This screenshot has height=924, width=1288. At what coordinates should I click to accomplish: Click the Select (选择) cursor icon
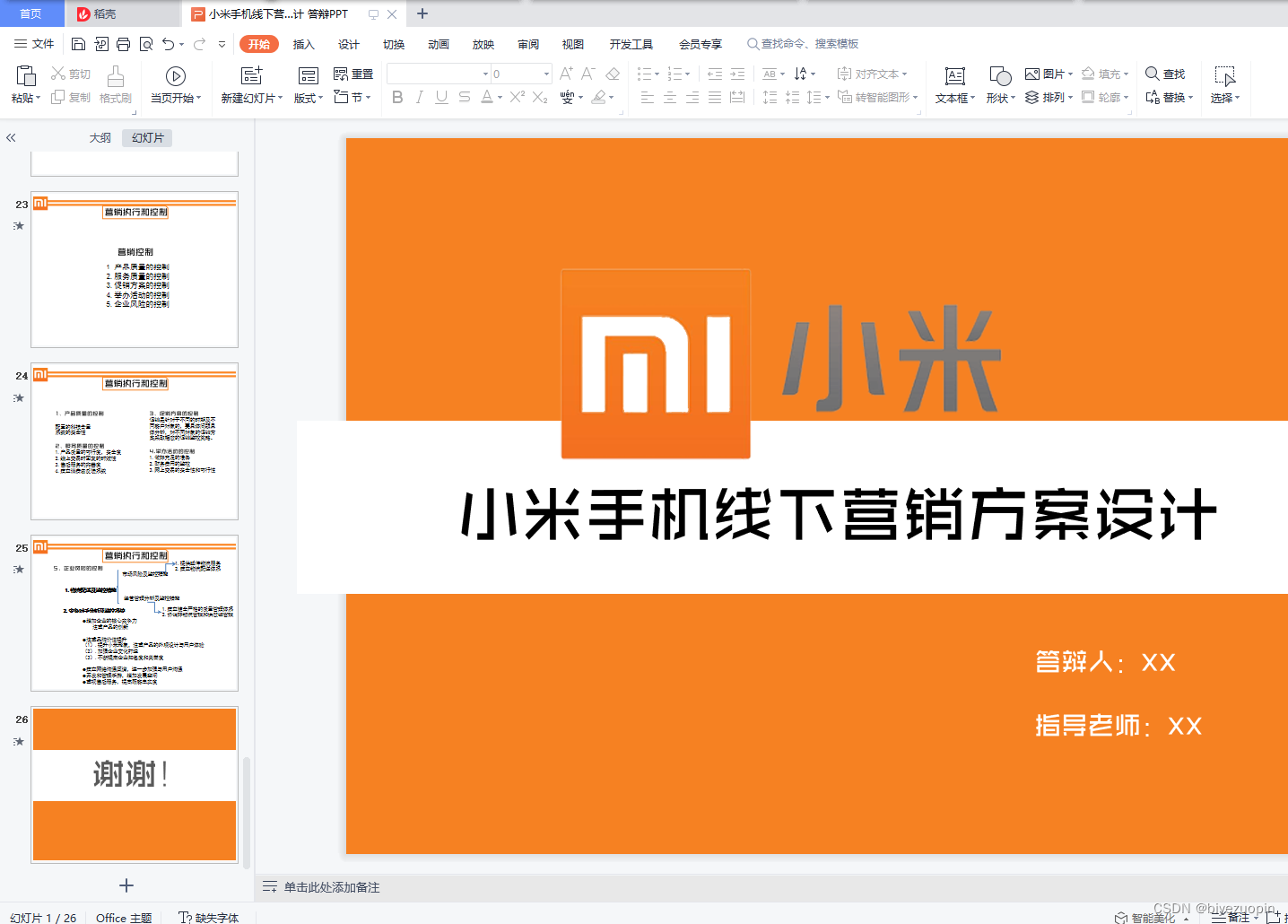(x=1224, y=76)
